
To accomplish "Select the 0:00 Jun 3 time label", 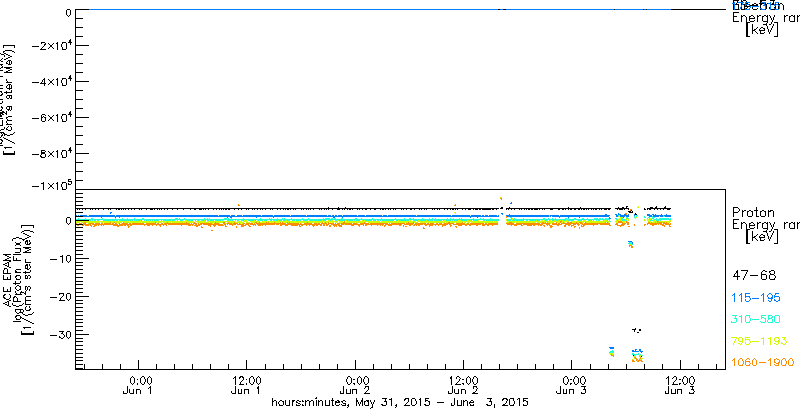I will 571,385.
